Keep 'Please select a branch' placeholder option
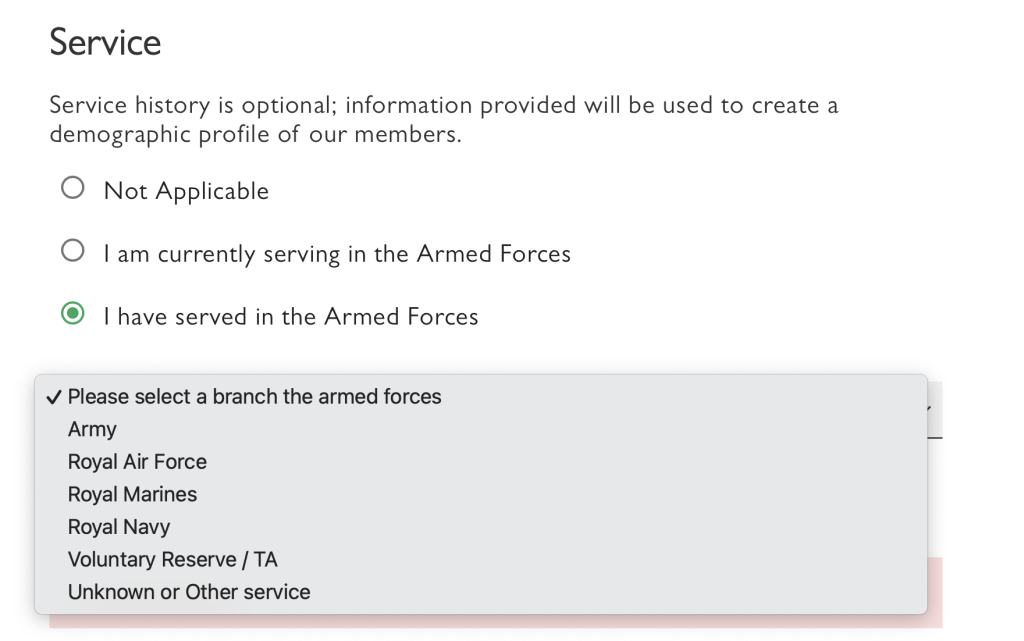The image size is (1024, 641). point(254,397)
